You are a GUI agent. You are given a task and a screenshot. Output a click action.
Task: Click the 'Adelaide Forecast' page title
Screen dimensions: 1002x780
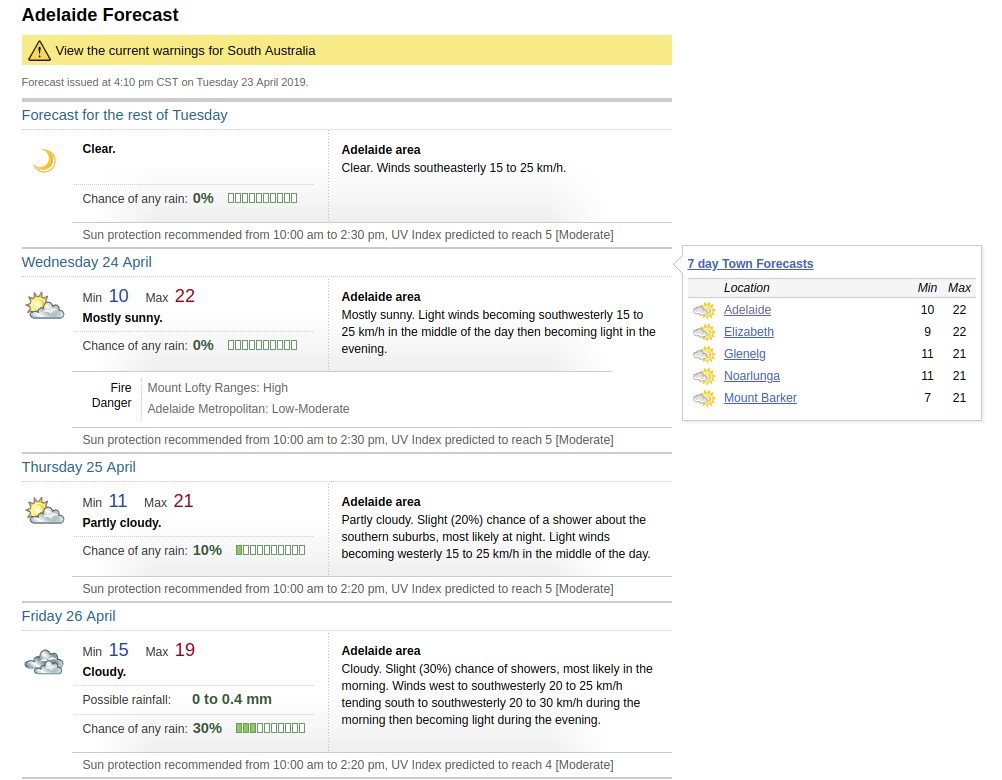pos(100,15)
